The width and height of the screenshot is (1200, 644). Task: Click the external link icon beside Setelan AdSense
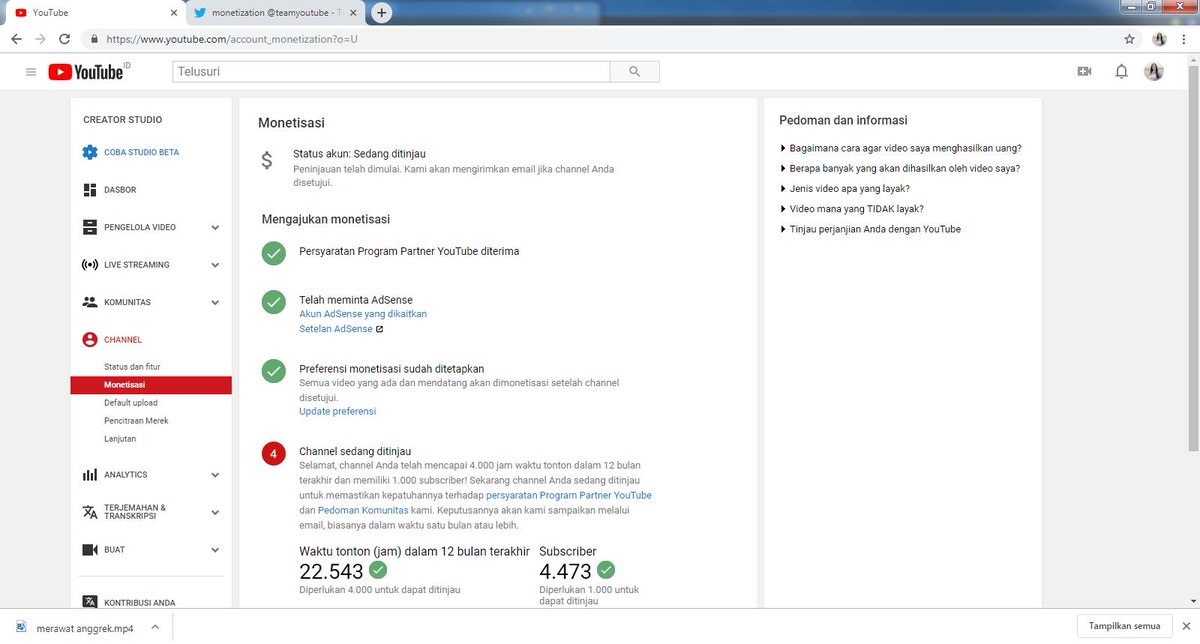pos(379,329)
